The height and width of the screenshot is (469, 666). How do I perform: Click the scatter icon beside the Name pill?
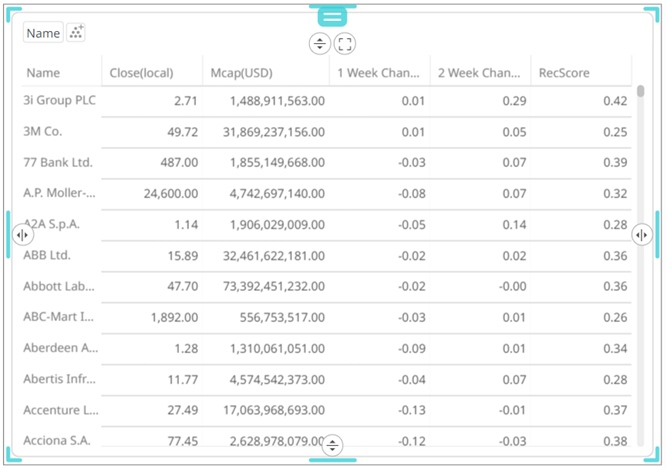click(77, 33)
